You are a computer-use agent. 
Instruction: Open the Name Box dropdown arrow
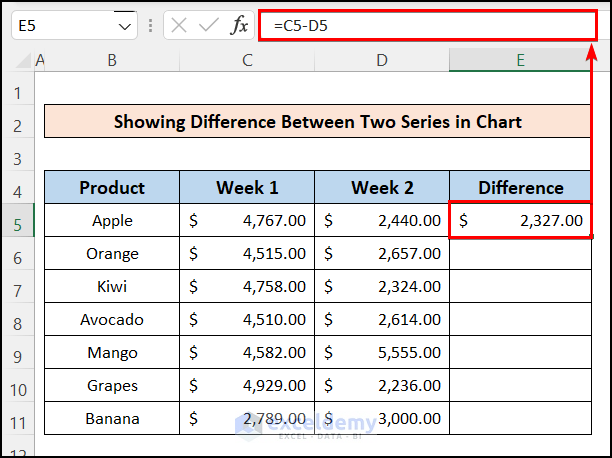(125, 26)
